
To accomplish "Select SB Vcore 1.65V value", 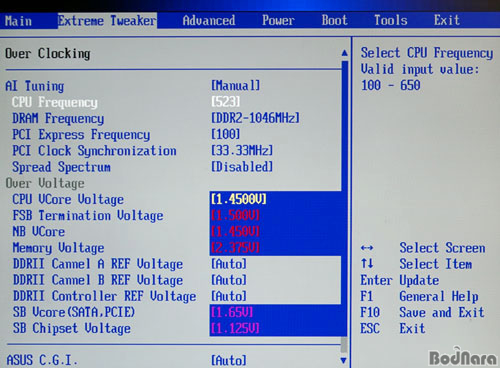I will tap(232, 312).
